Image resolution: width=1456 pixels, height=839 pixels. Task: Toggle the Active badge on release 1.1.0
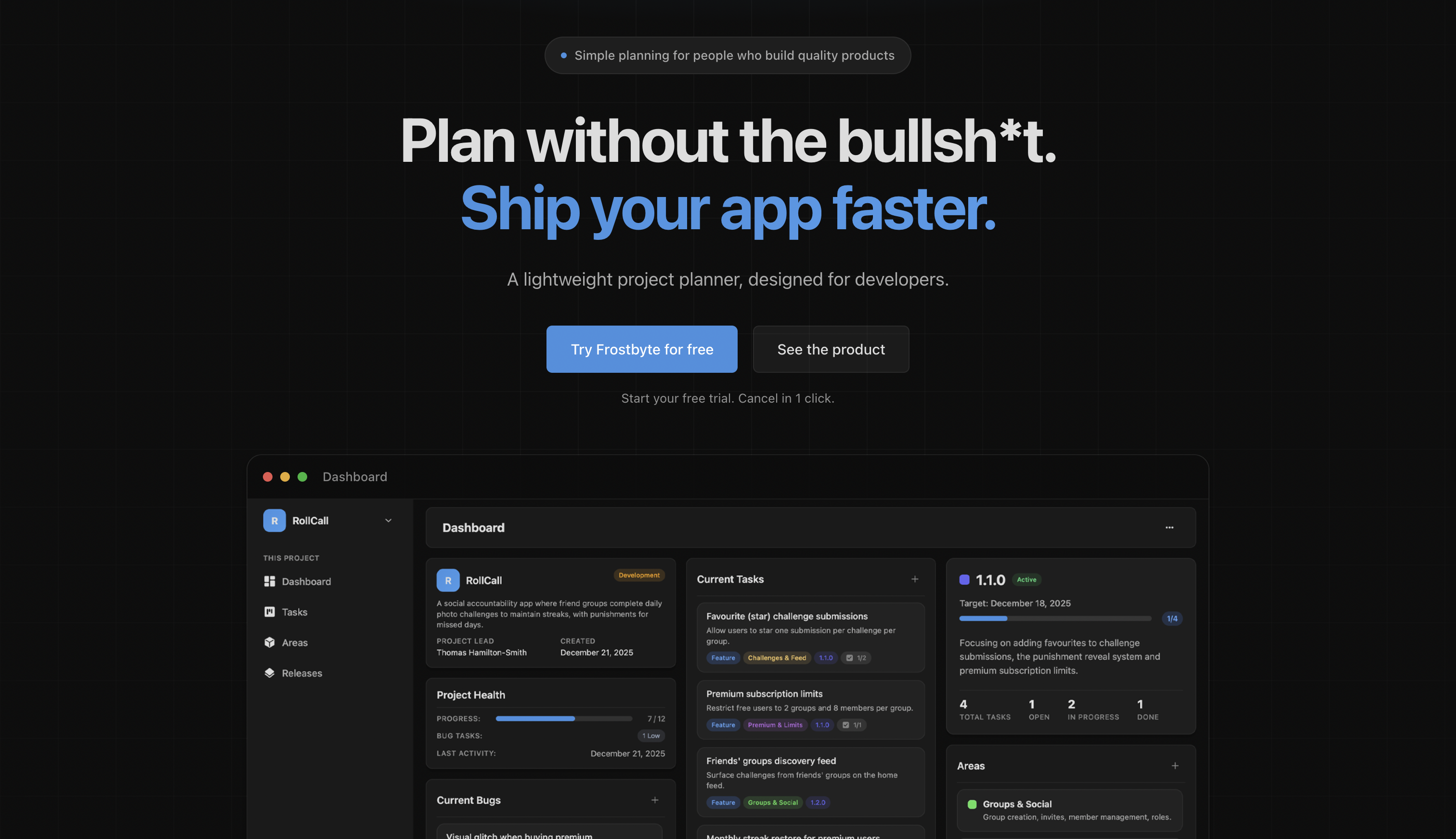click(1027, 580)
